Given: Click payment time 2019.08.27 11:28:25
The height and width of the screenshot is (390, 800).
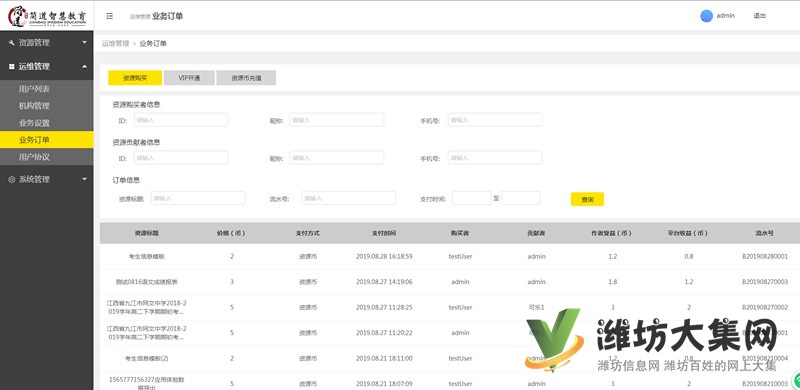Looking at the screenshot, I should (384, 307).
